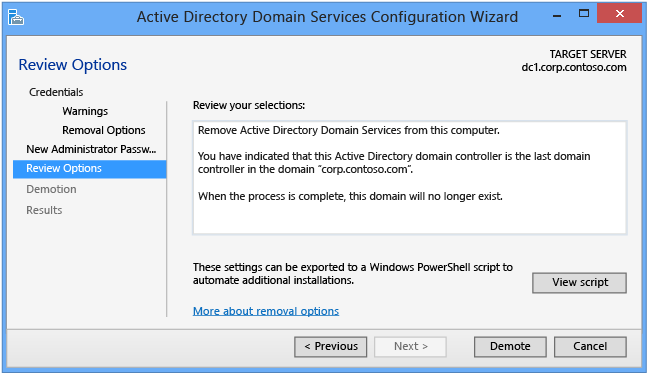Click the disabled Next button
647x373 pixels.
coord(410,347)
